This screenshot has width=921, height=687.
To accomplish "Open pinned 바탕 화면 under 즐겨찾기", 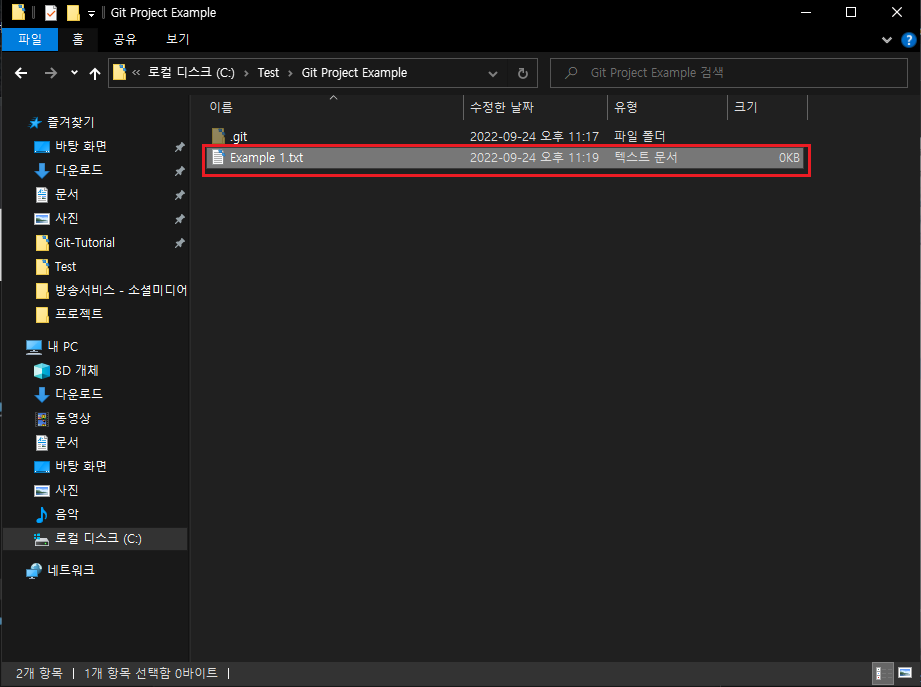I will [x=80, y=146].
